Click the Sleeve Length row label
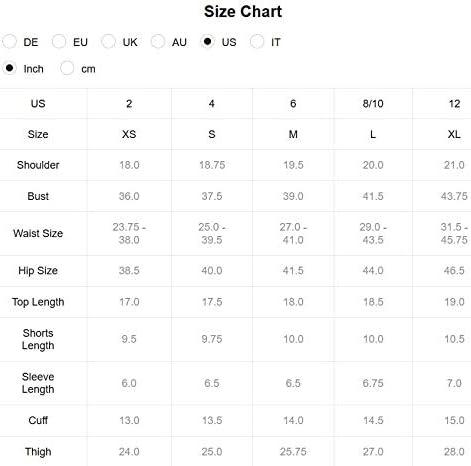Image resolution: width=471 pixels, height=466 pixels. pyautogui.click(x=38, y=383)
